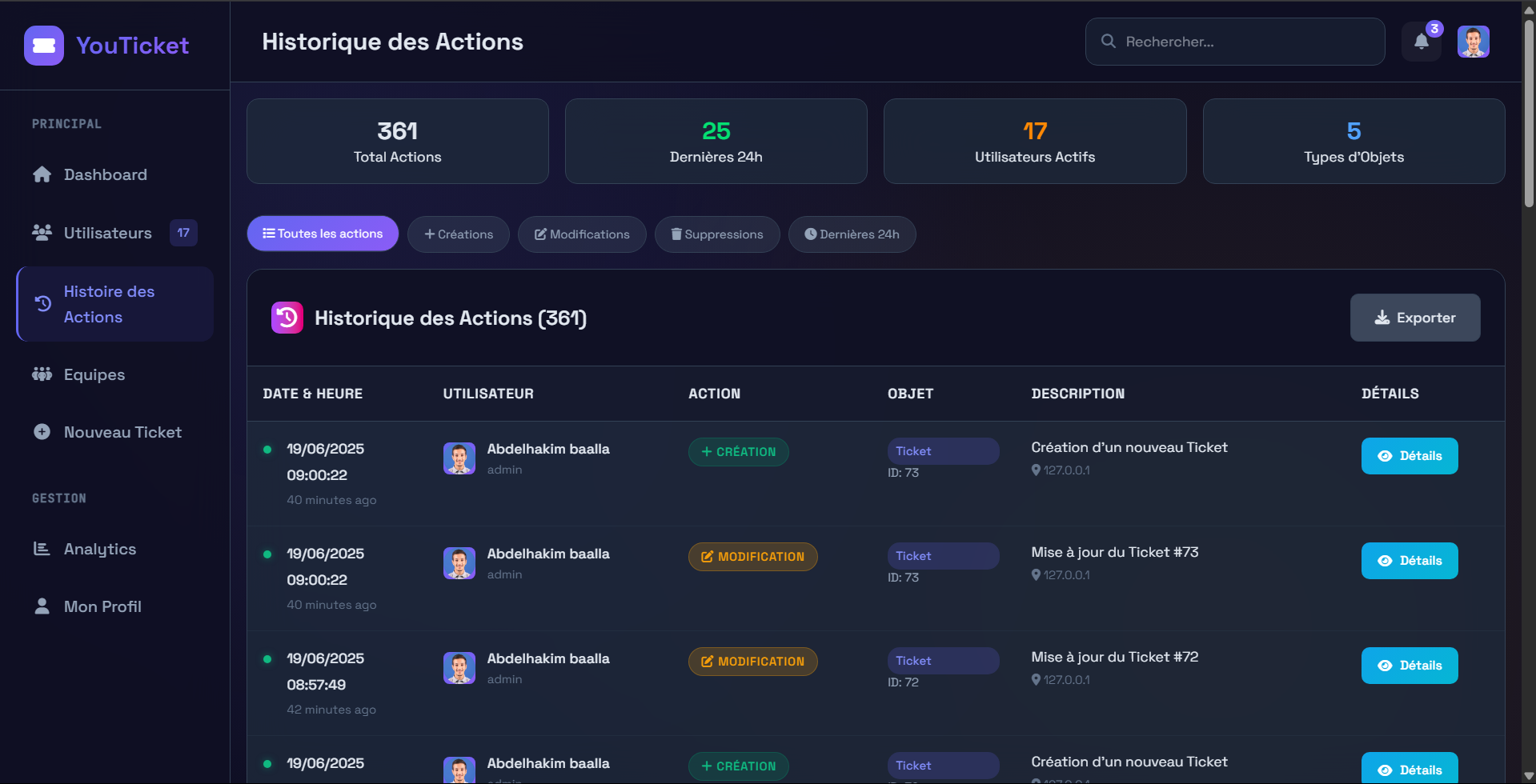Click the pink history icon beside table title
This screenshot has width=1536, height=784.
[287, 318]
